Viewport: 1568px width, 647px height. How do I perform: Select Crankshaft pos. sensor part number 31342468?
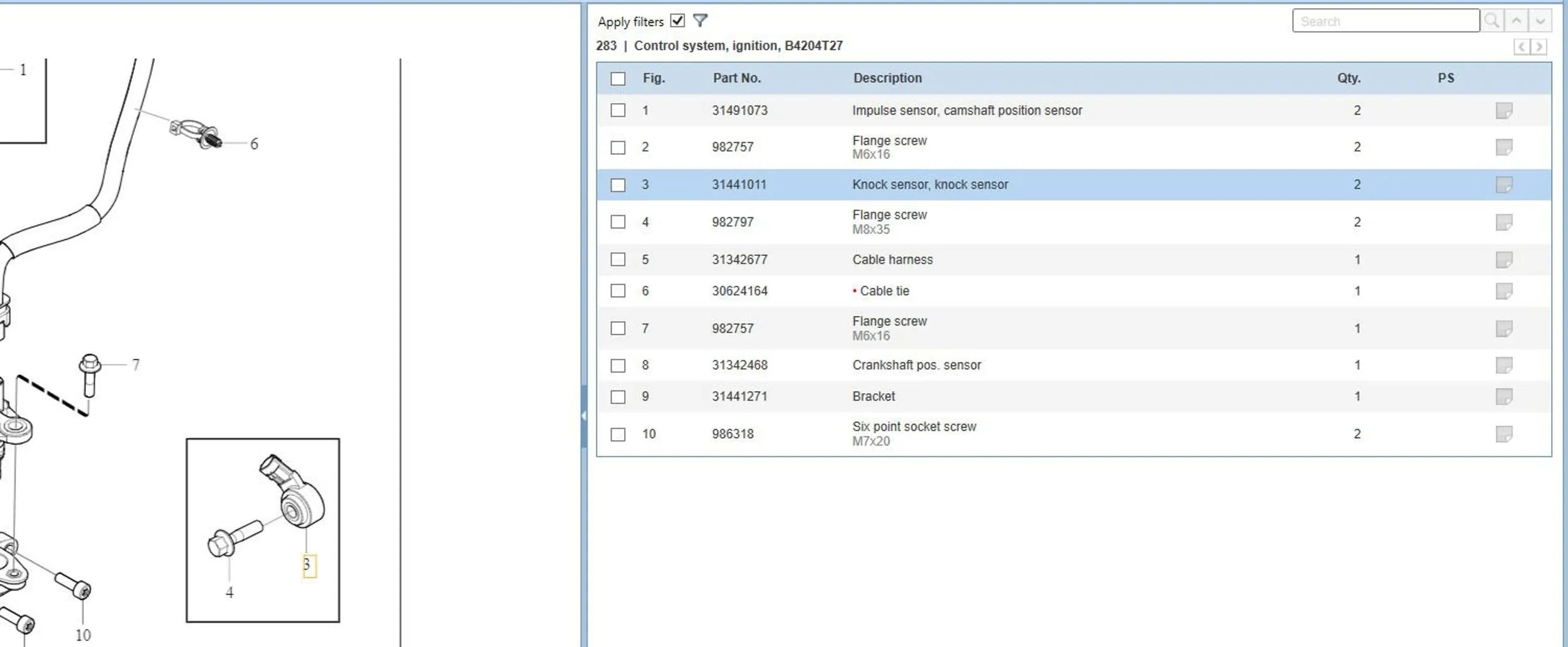click(739, 365)
